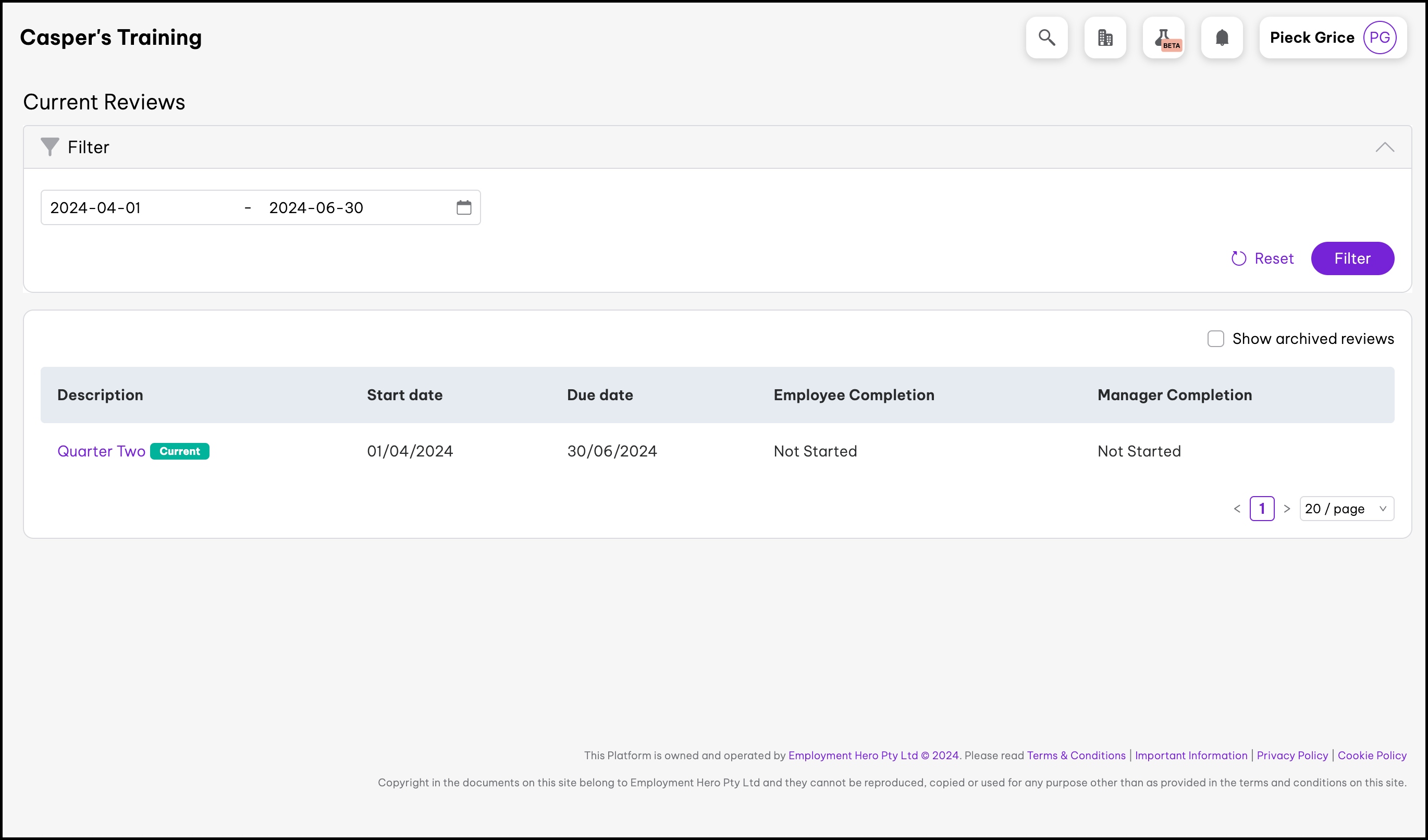This screenshot has height=840, width=1428.
Task: Click the start date 2024-04-01 field
Action: click(95, 208)
